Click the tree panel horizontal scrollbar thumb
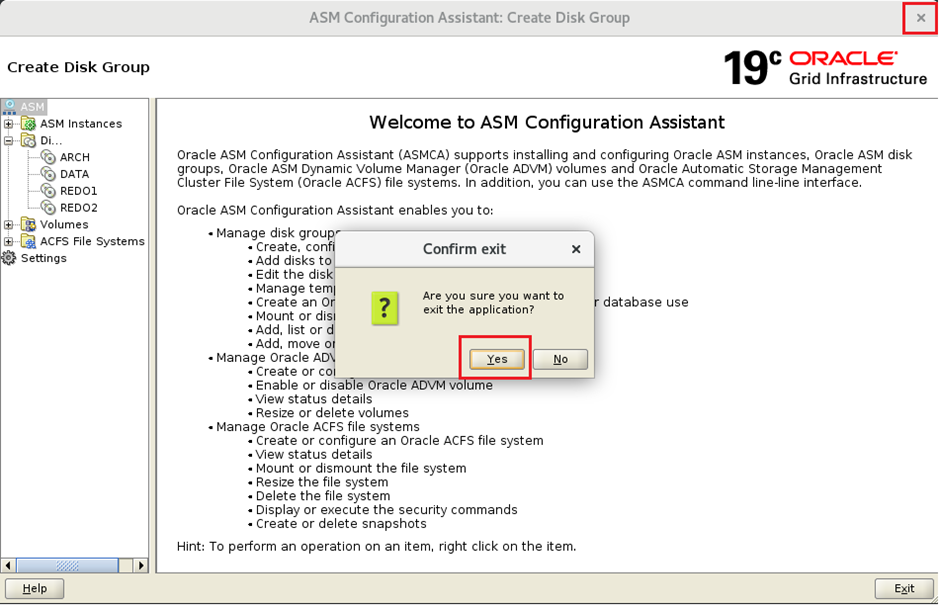 tap(67, 565)
